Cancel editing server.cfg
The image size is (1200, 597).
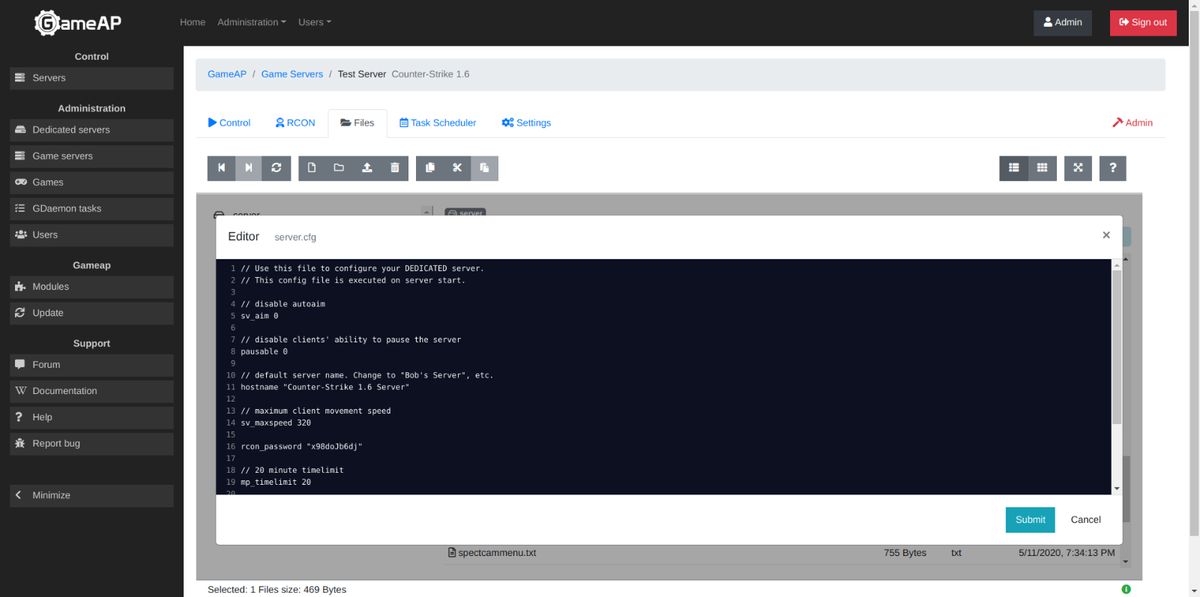(1085, 519)
